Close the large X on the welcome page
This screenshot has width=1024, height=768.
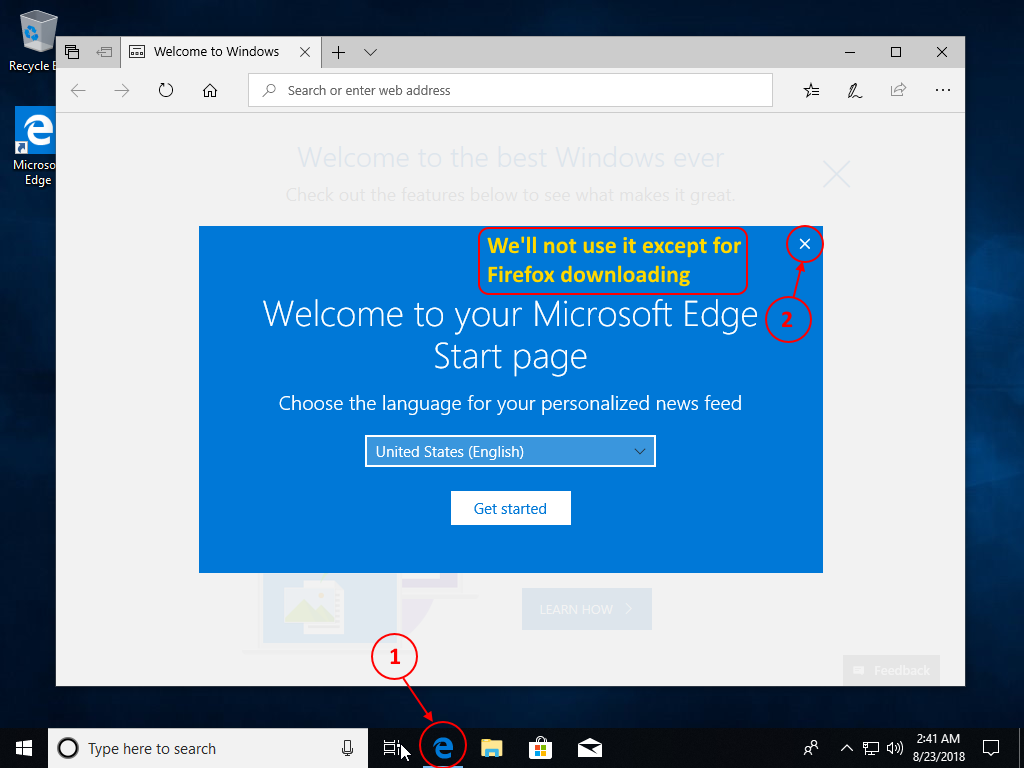837,174
